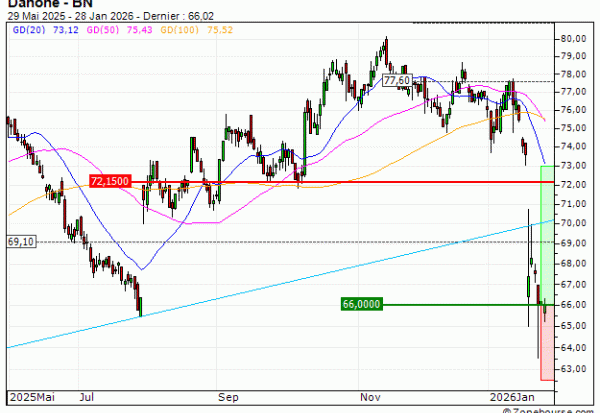Screen dimensions: 600x413
Task: Click the red 72,1500 resistance price label
Action: pos(111,182)
